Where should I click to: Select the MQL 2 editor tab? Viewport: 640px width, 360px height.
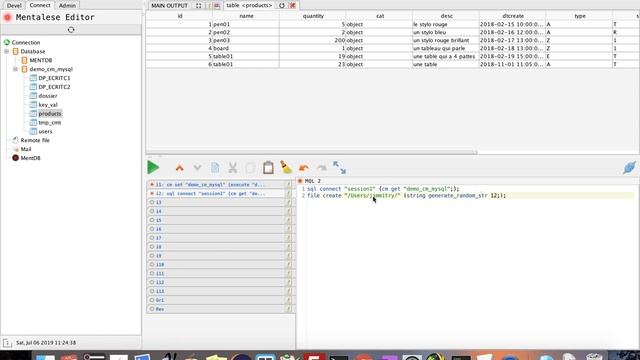click(312, 181)
